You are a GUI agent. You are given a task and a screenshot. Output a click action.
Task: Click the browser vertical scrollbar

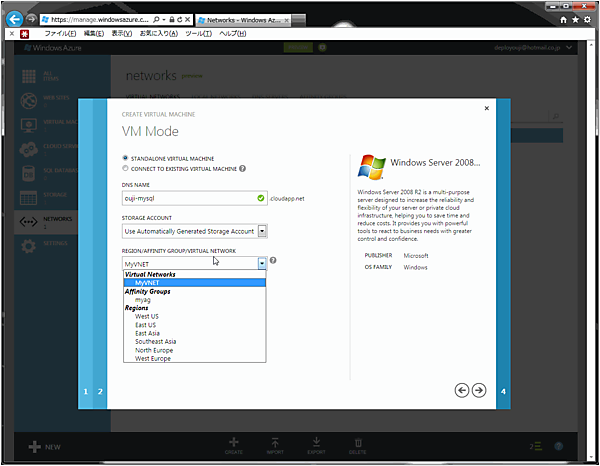(593, 253)
